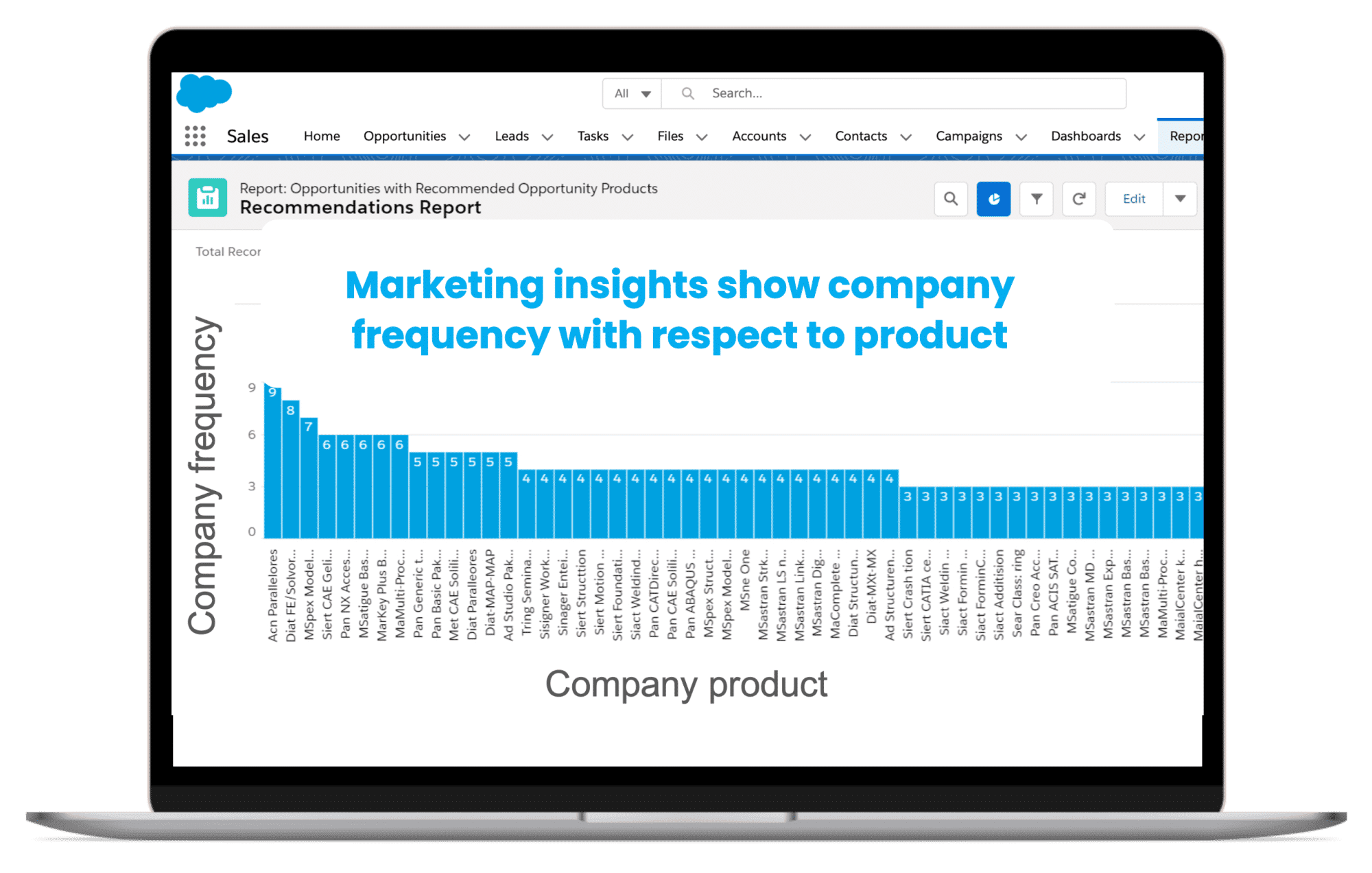Click the search report magnifier button
This screenshot has height=873, width=1372.
coord(951,199)
